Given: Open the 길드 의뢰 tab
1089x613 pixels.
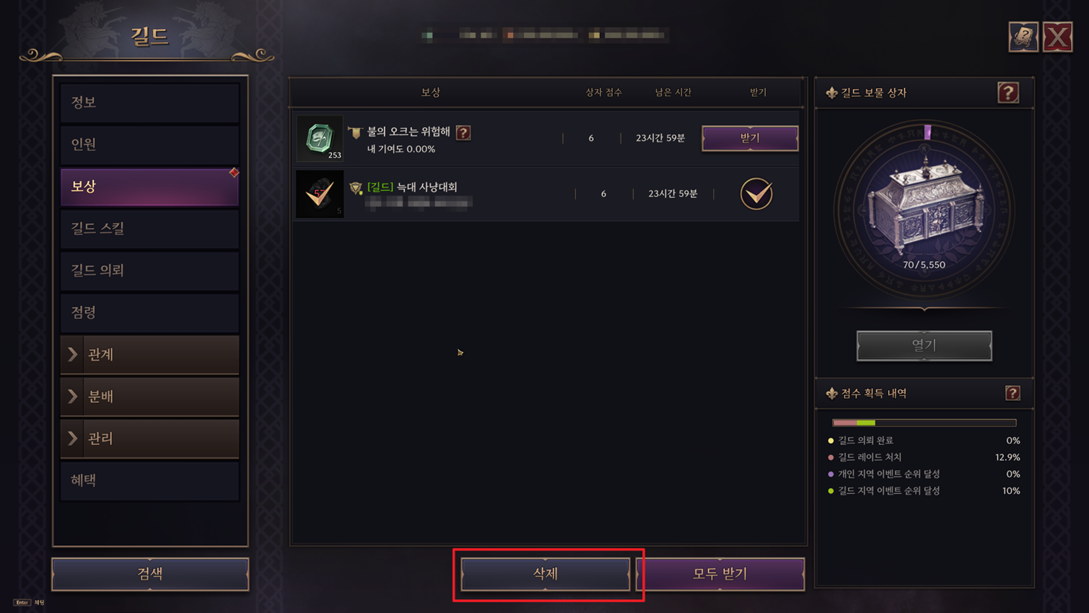Looking at the screenshot, I should tap(150, 270).
